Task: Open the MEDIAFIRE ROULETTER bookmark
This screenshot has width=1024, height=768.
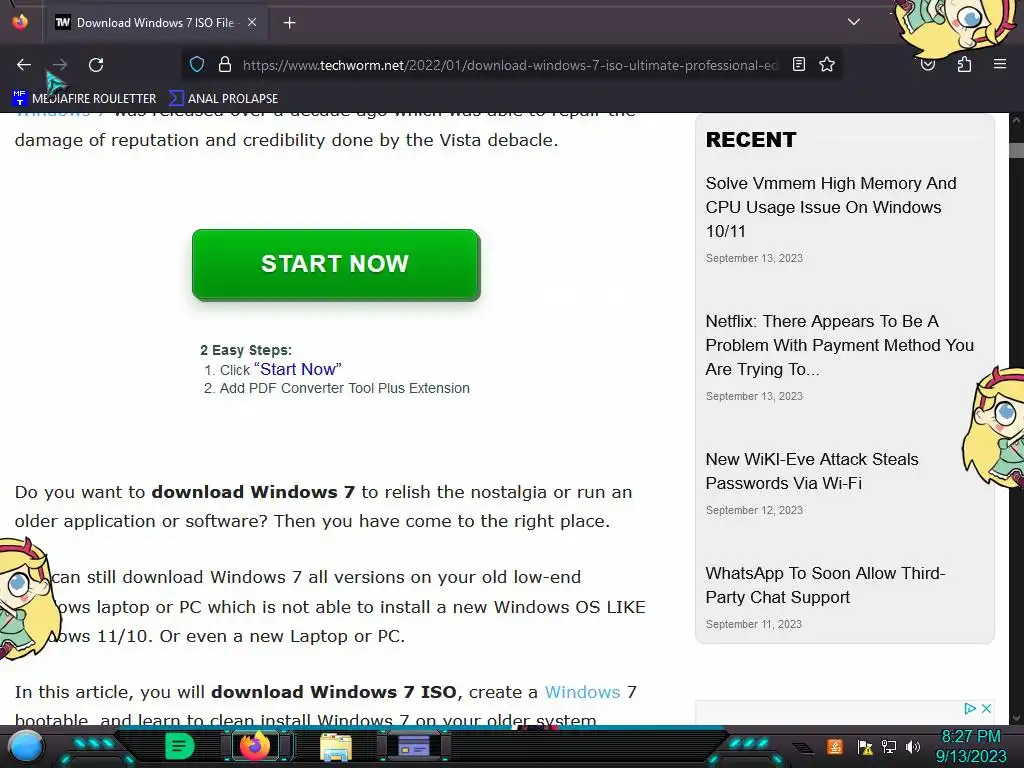Action: click(84, 99)
